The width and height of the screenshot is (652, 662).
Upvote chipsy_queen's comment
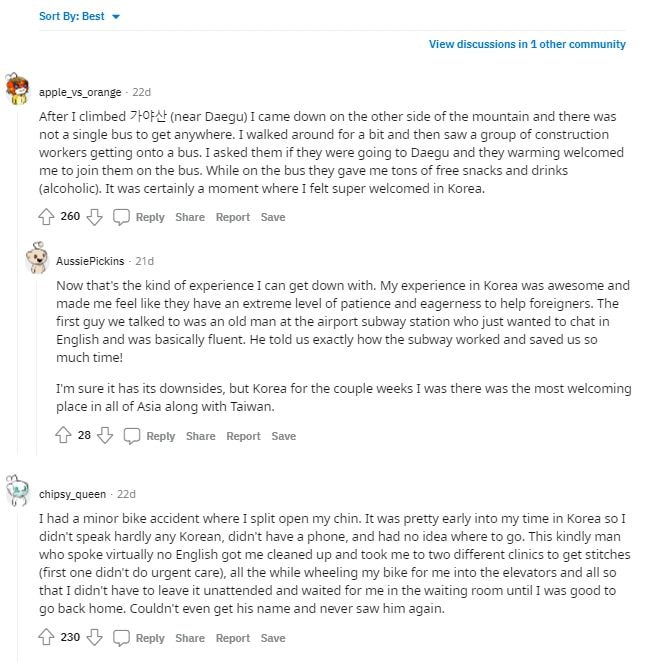(x=45, y=638)
